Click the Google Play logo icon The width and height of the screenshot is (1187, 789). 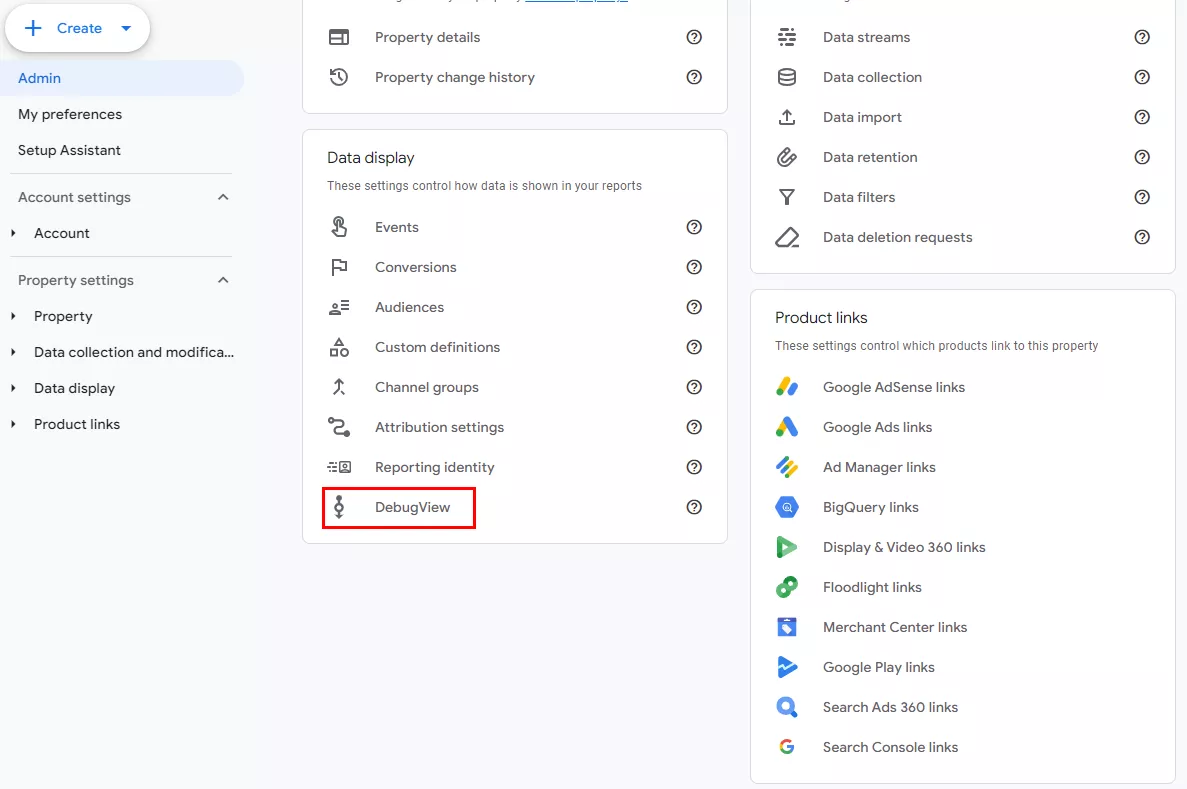coord(787,667)
